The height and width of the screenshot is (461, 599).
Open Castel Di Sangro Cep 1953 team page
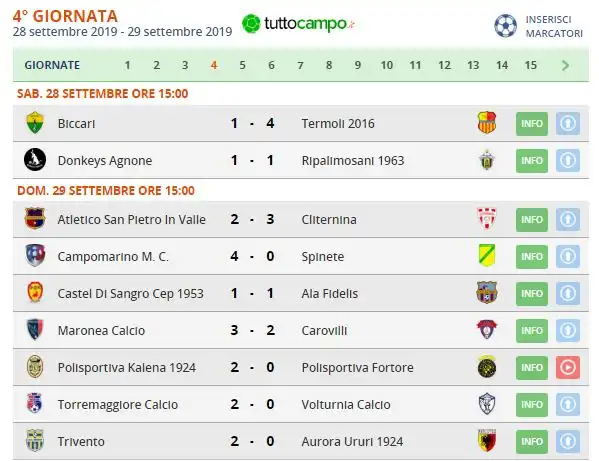click(x=130, y=294)
